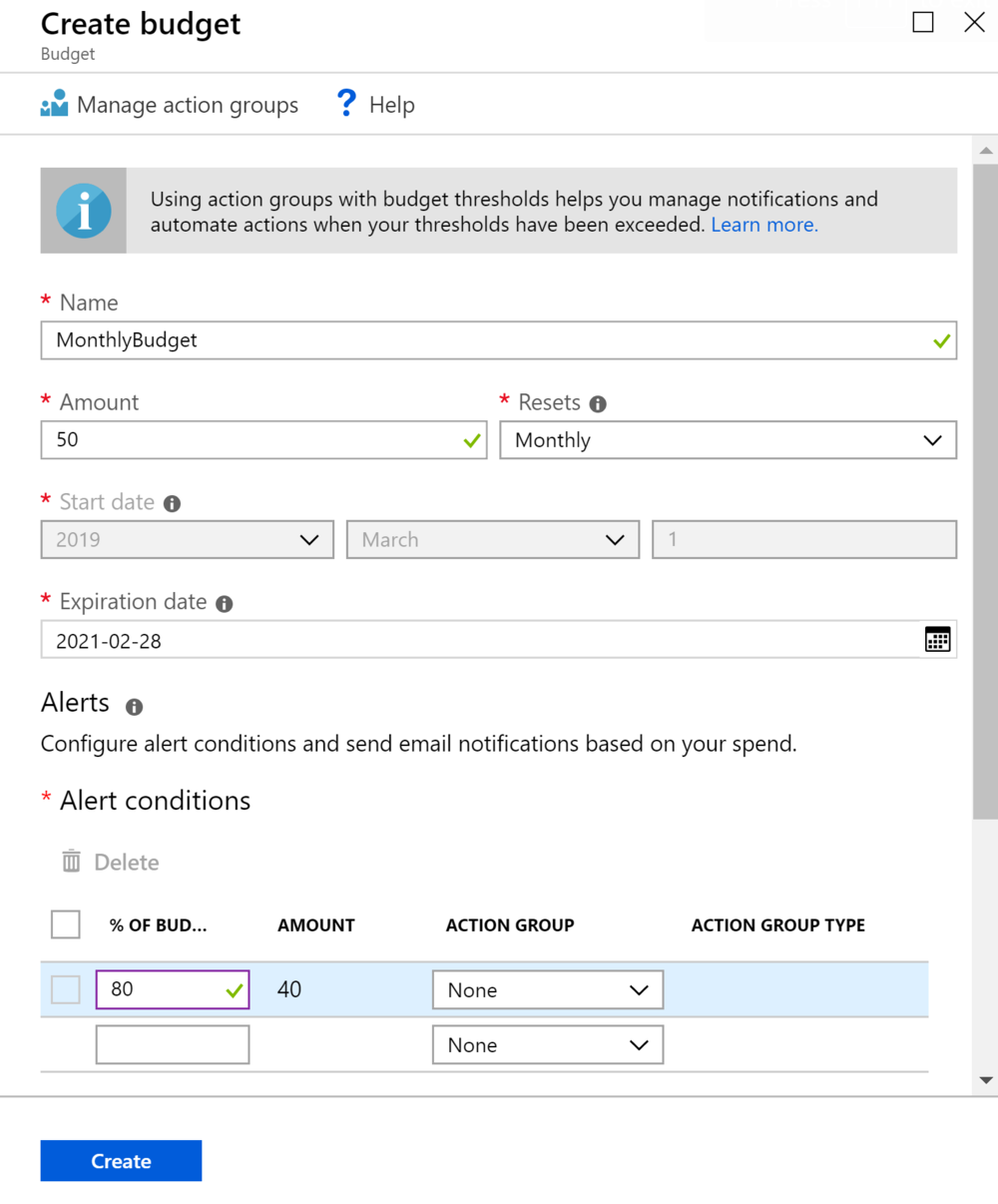Image resolution: width=998 pixels, height=1204 pixels.
Task: Open the Help menu item
Action: [391, 105]
